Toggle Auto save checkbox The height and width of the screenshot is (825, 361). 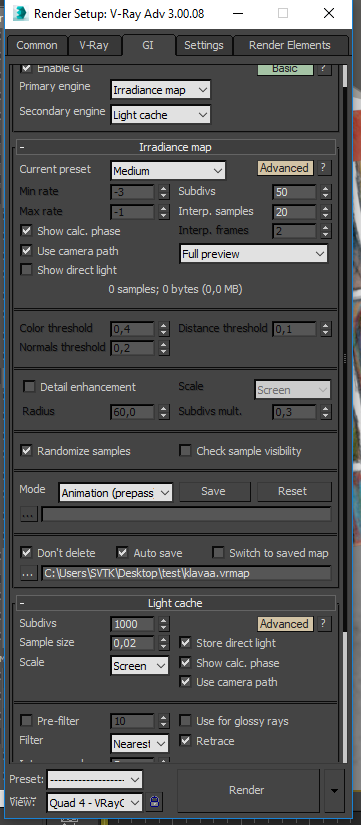123,553
